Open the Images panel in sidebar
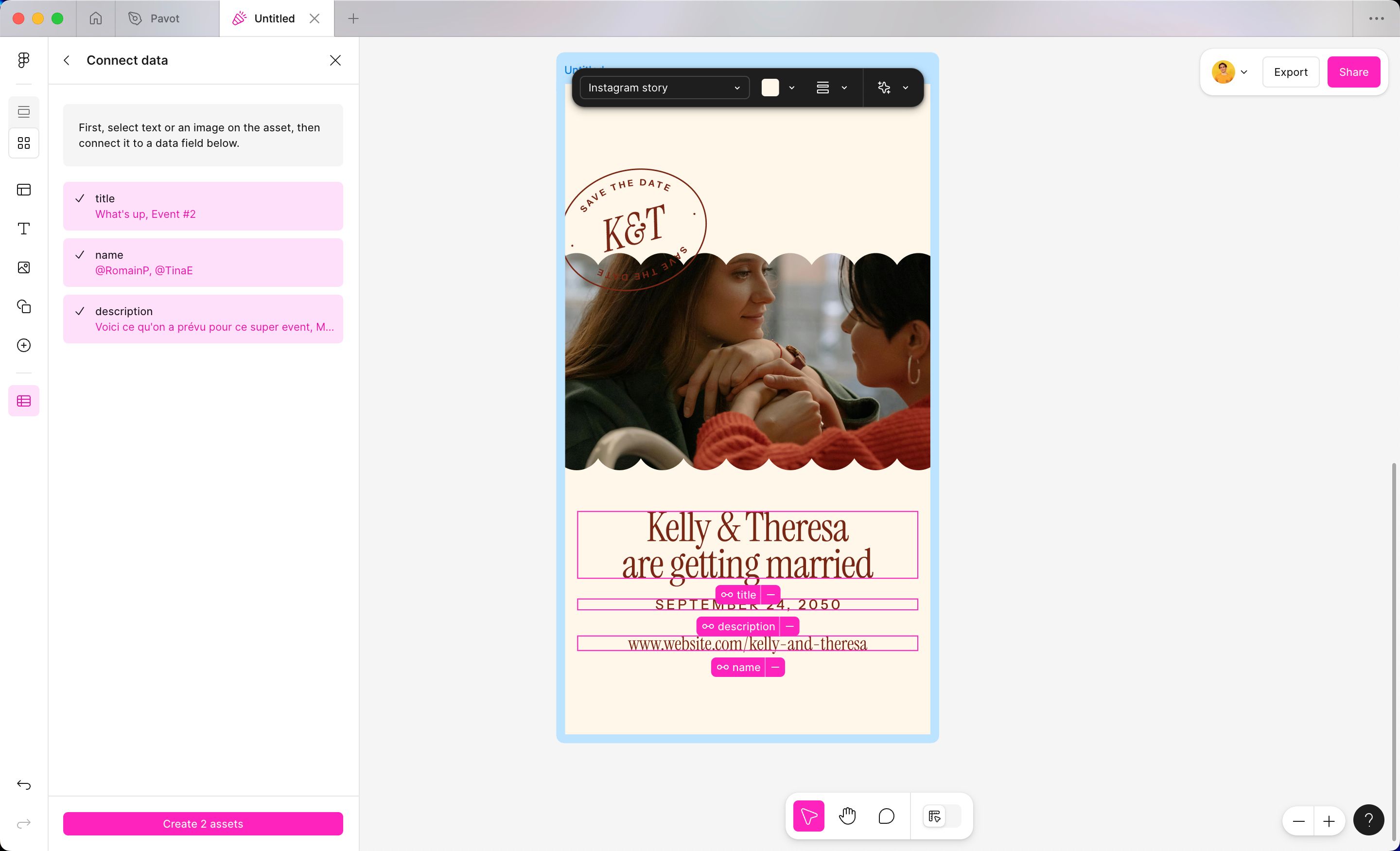This screenshot has width=1400, height=851. (23, 268)
